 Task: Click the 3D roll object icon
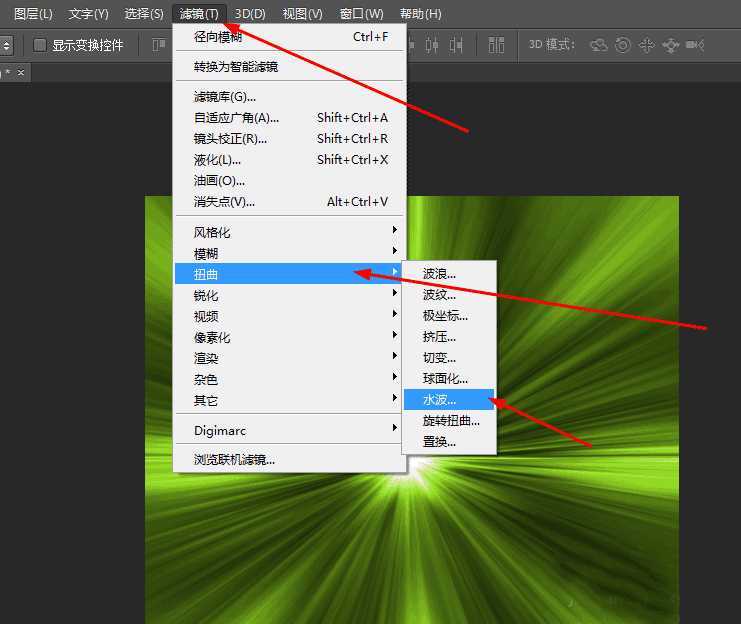click(623, 45)
